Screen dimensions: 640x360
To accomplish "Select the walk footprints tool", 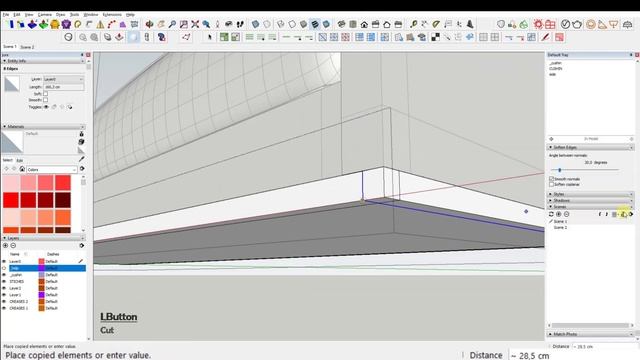I will [240, 24].
